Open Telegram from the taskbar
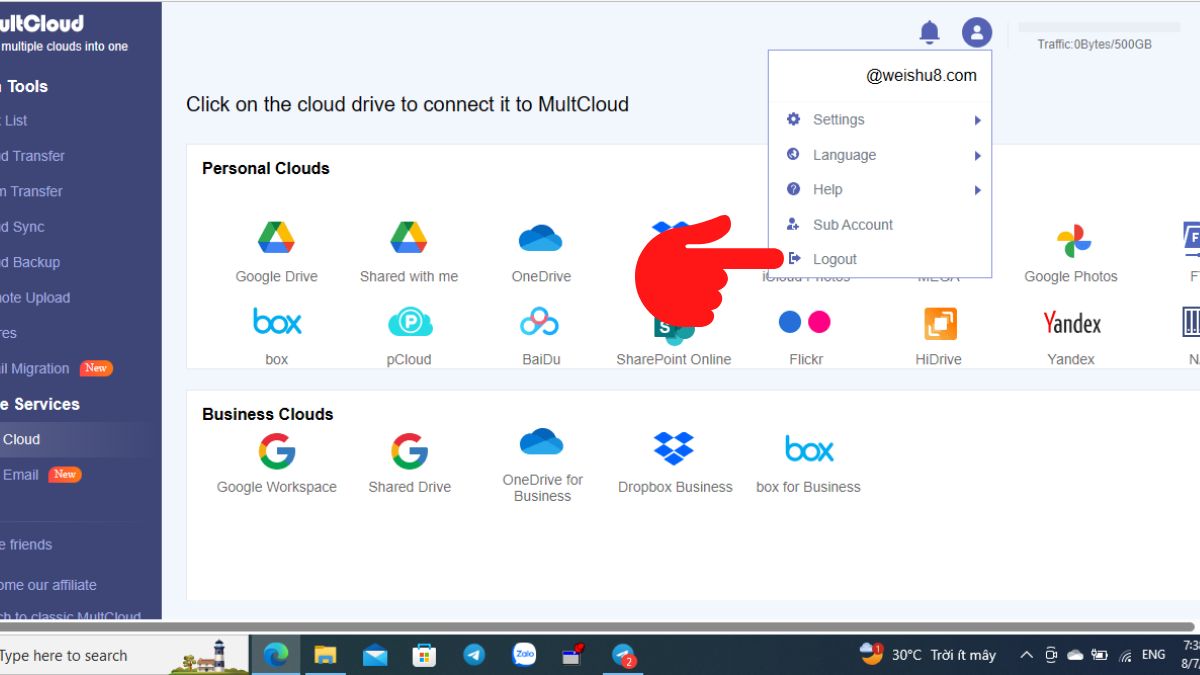This screenshot has width=1200, height=675. point(474,655)
